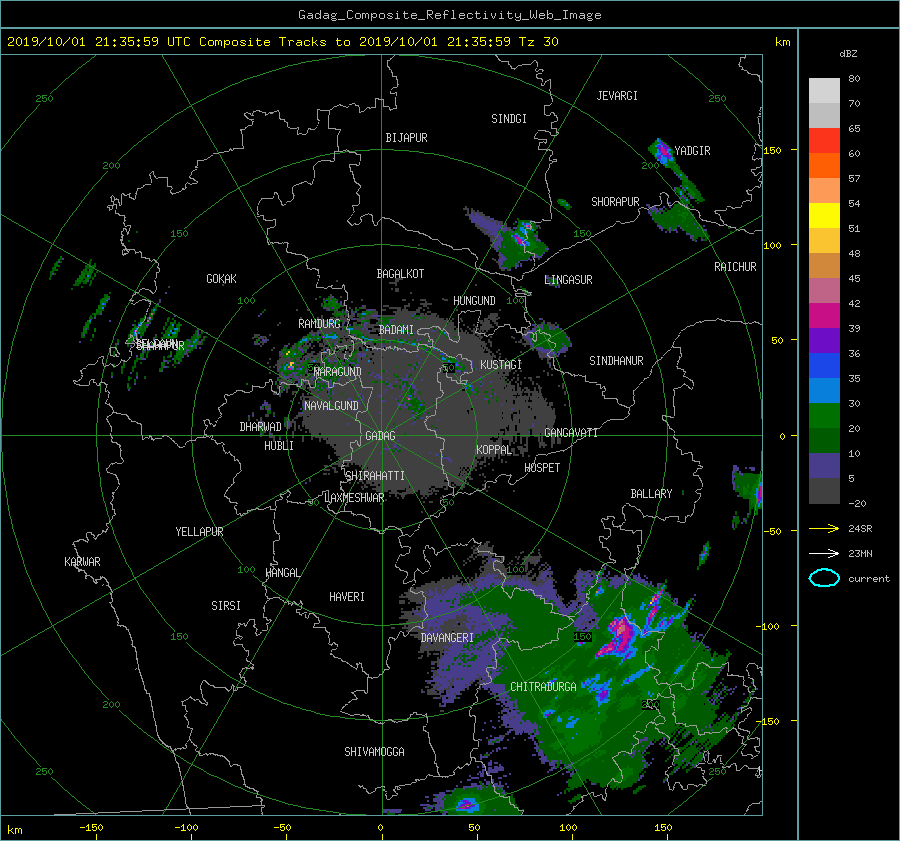Click the SIRSI city label
Image resolution: width=900 pixels, height=841 pixels.
click(226, 606)
